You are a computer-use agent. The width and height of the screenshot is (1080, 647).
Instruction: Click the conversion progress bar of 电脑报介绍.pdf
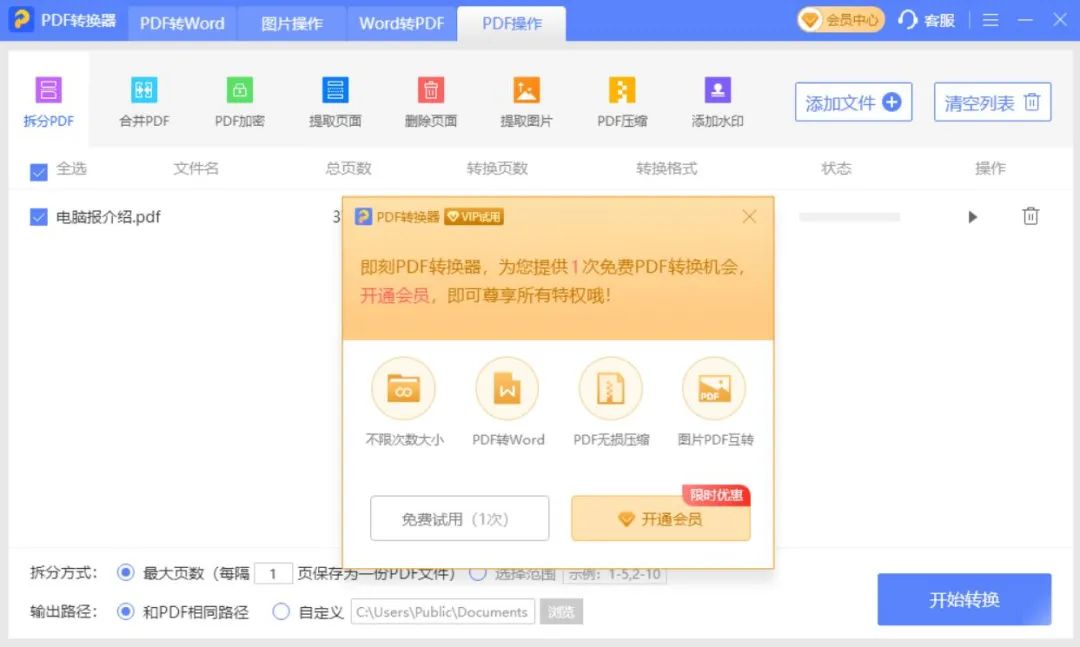click(849, 217)
